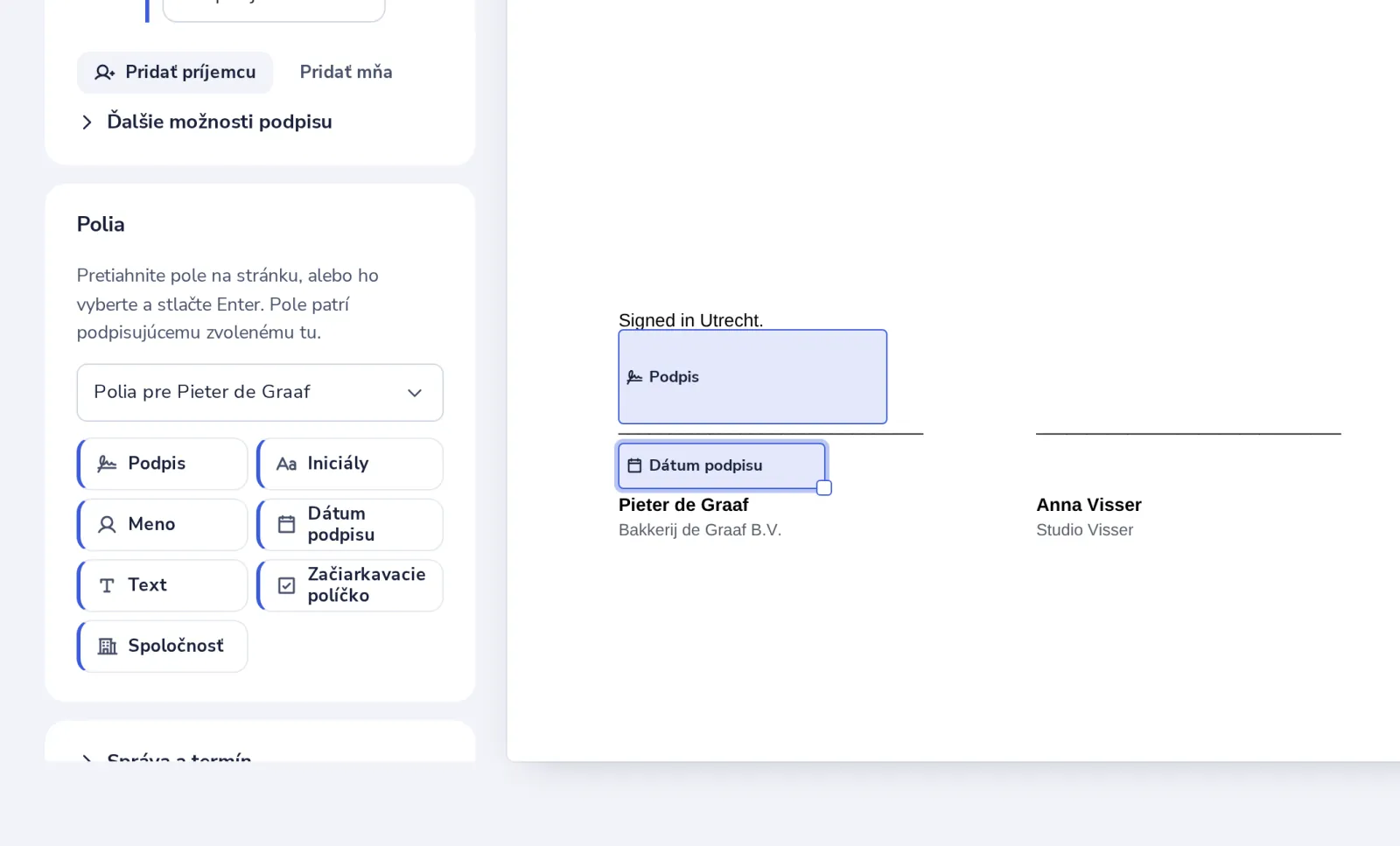
Task: Choose the Meno field type
Action: tap(163, 524)
